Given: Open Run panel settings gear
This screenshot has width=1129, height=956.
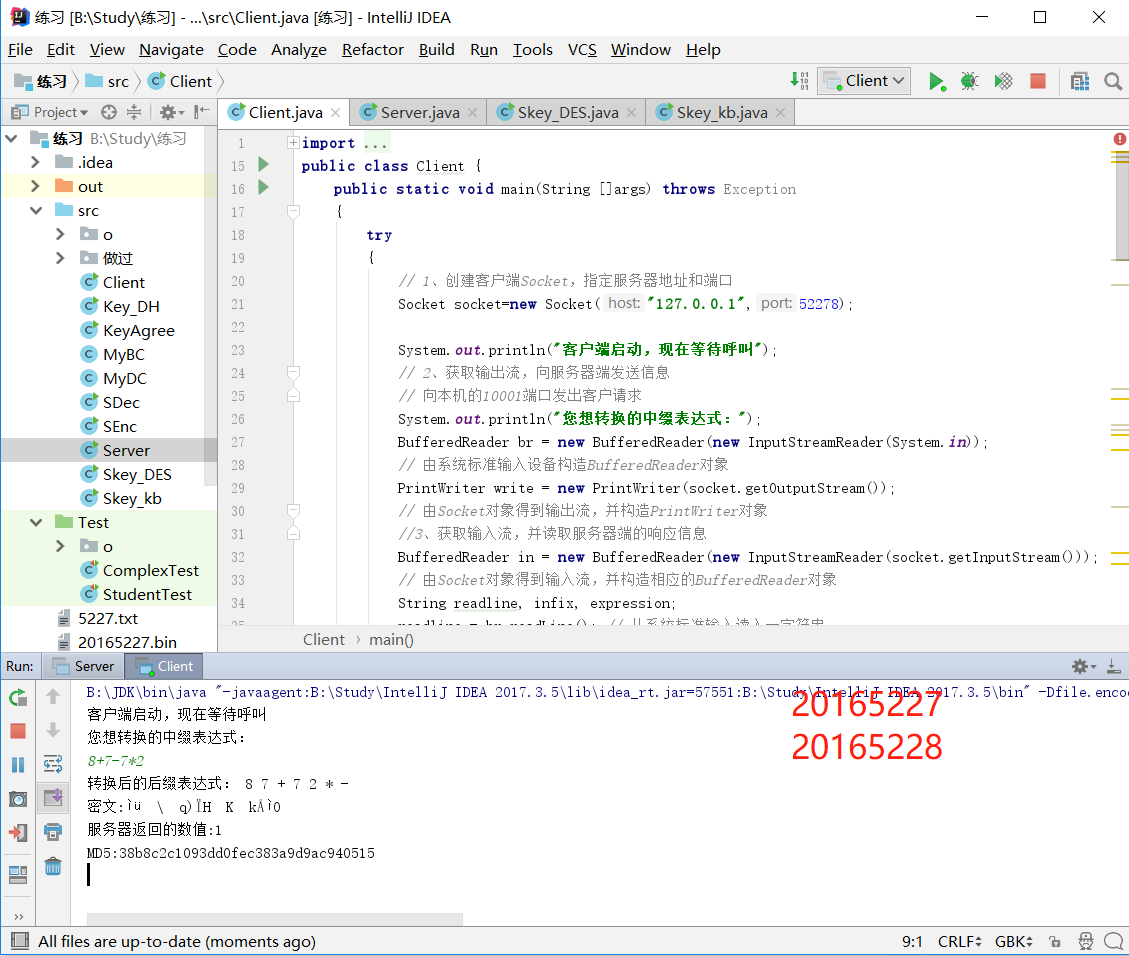Looking at the screenshot, I should pyautogui.click(x=1083, y=667).
